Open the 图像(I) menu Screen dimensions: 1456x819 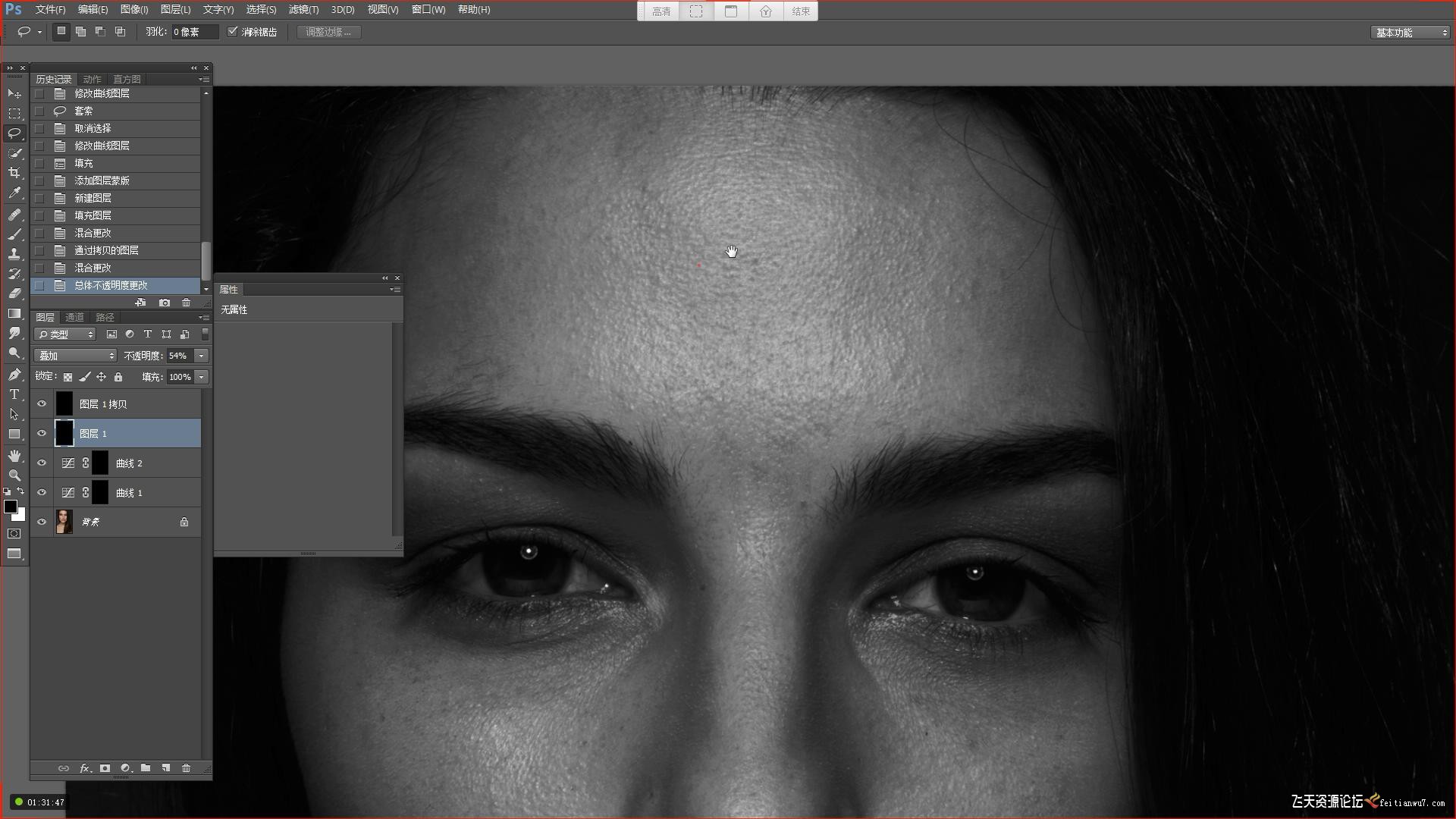click(134, 9)
